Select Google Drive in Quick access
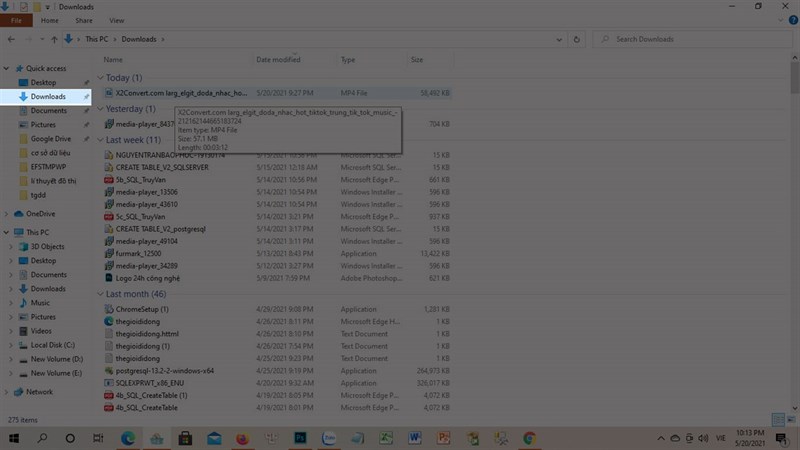800x450 pixels. 50,139
